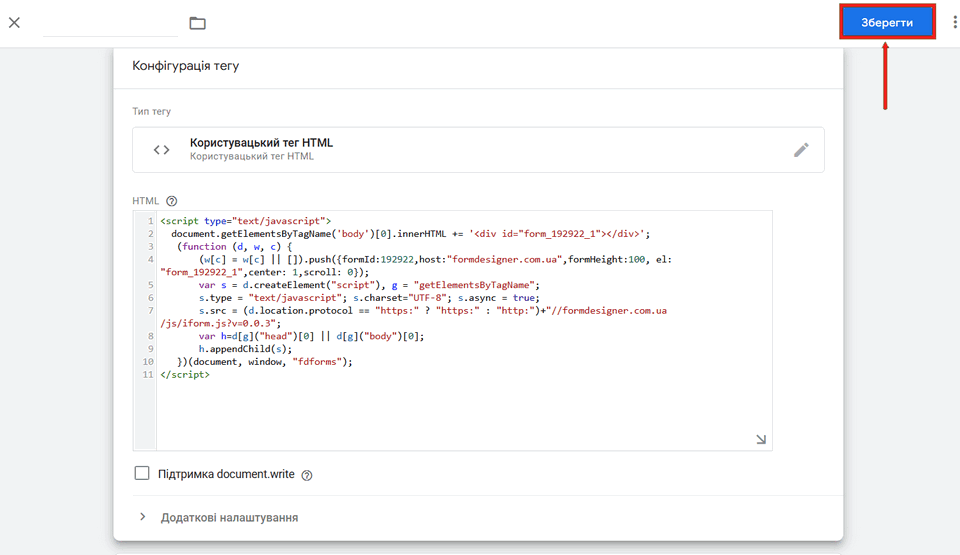Close the tag editor with the X icon

(x=14, y=22)
